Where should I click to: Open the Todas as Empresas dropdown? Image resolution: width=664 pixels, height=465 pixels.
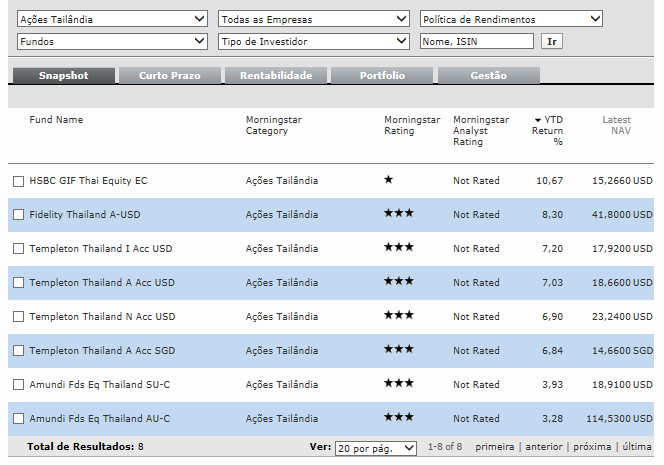pyautogui.click(x=314, y=19)
